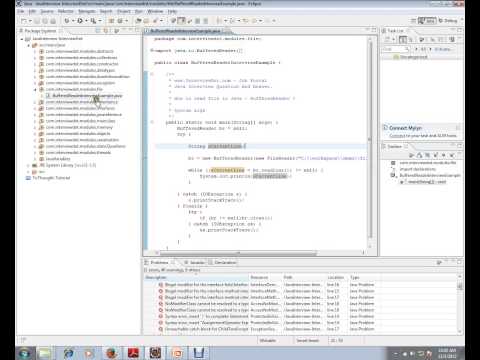This screenshot has width=480, height=360.
Task: Open Firefox from the taskbar
Action: (x=112, y=353)
